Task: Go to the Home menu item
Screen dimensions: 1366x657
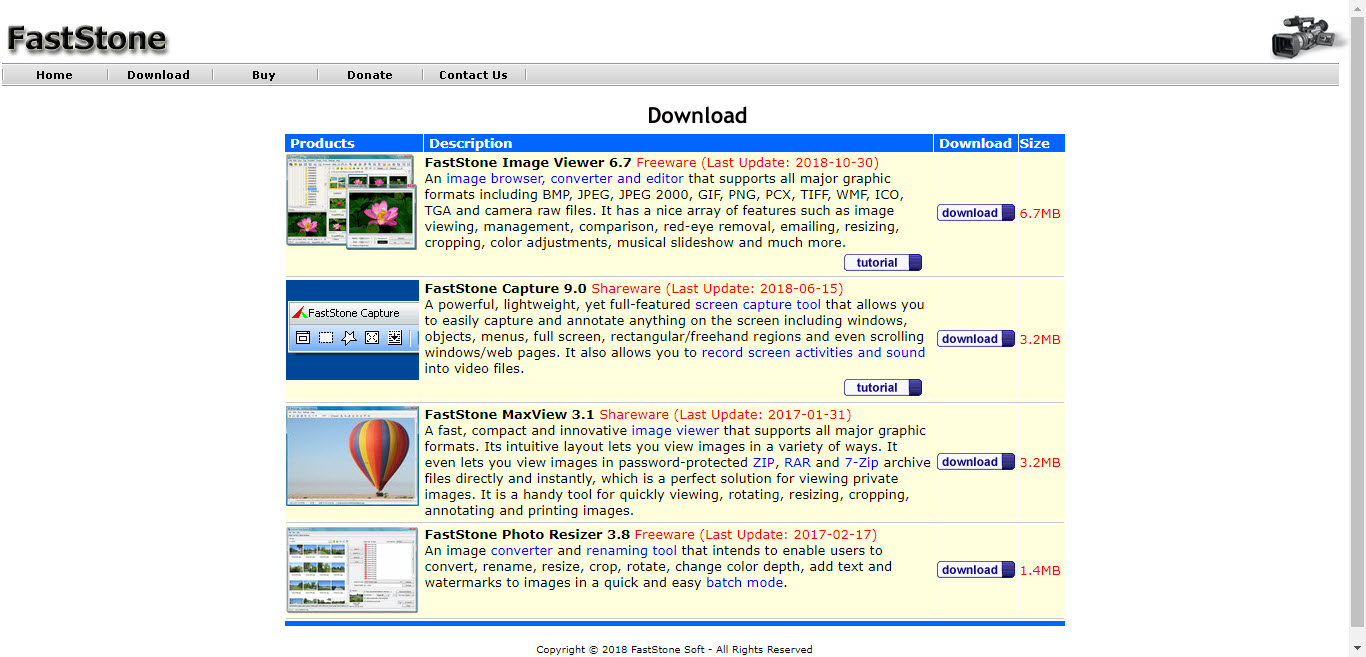Action: tap(54, 75)
